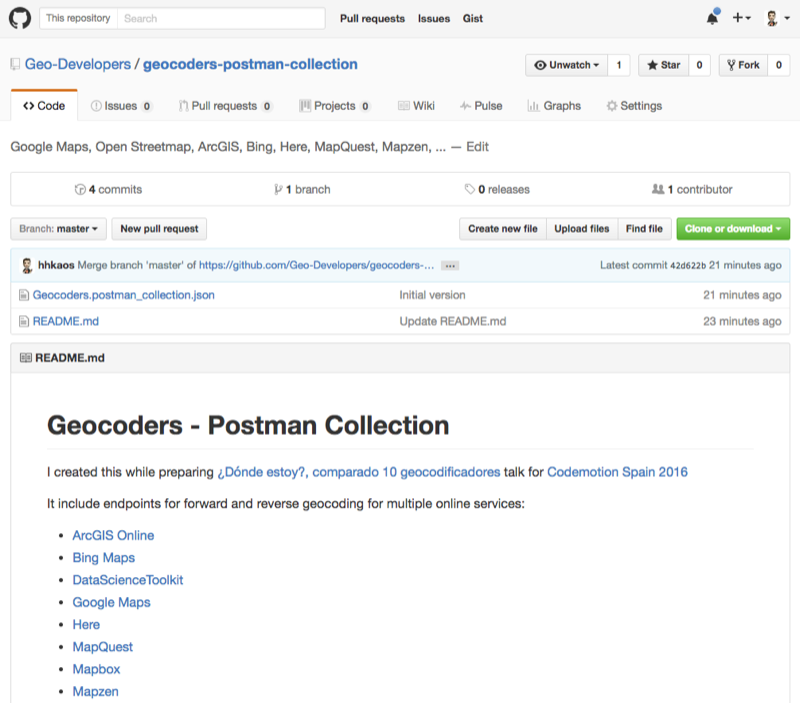Viewport: 800px width, 703px height.
Task: Open the Unwatch dropdown
Action: click(566, 65)
